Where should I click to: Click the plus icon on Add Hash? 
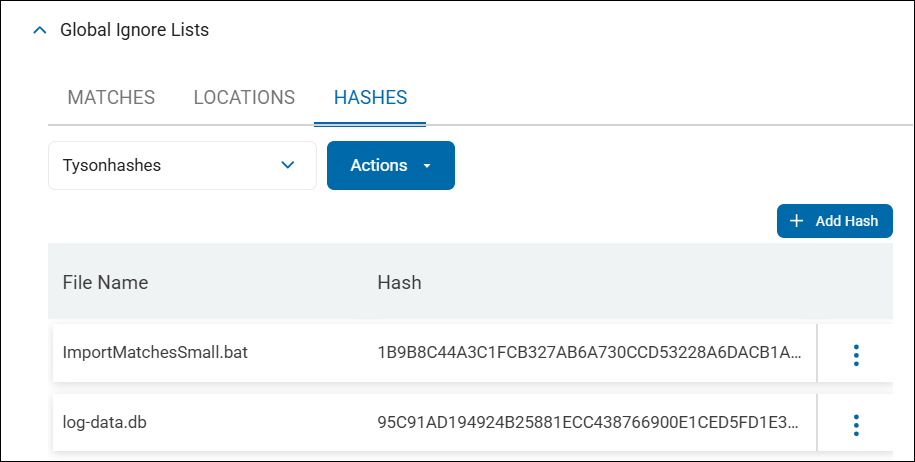point(796,221)
